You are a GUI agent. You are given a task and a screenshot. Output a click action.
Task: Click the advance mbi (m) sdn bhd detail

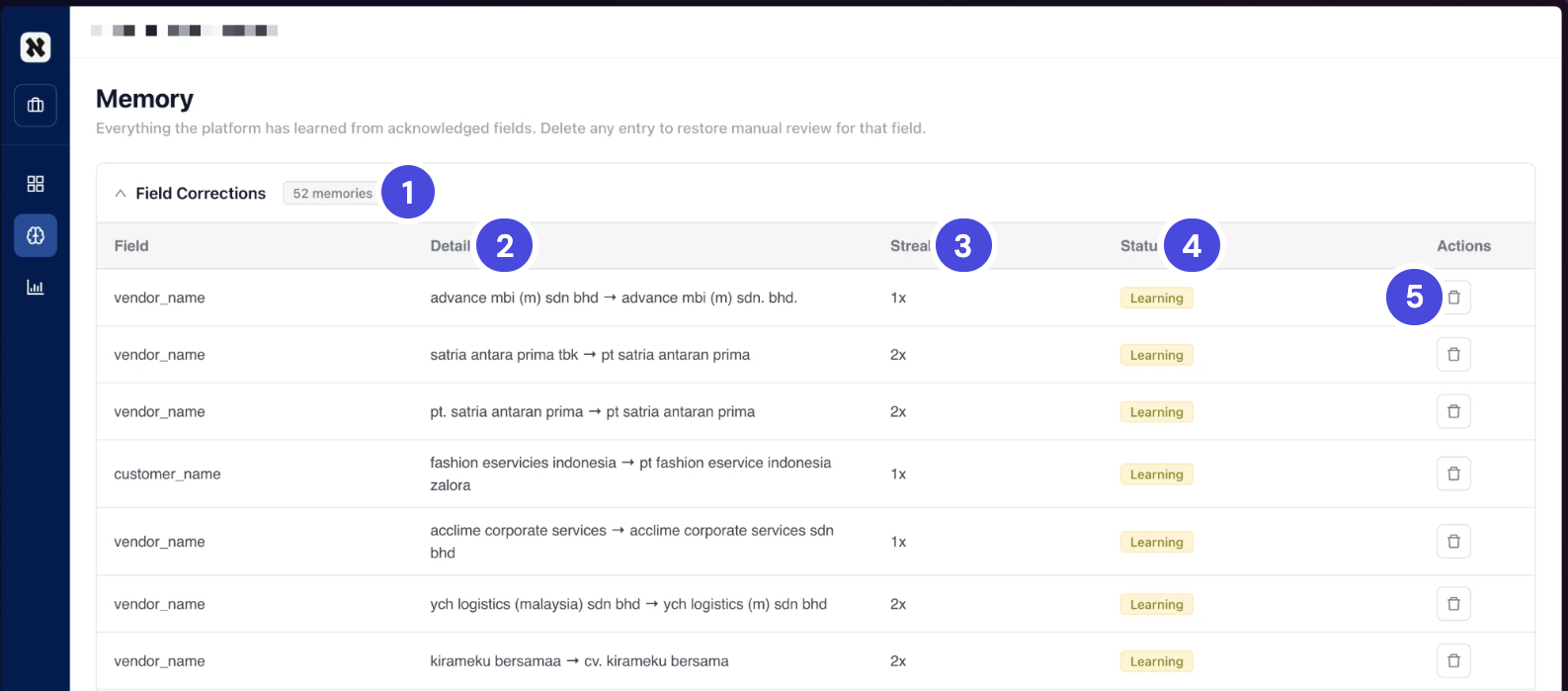(x=614, y=298)
